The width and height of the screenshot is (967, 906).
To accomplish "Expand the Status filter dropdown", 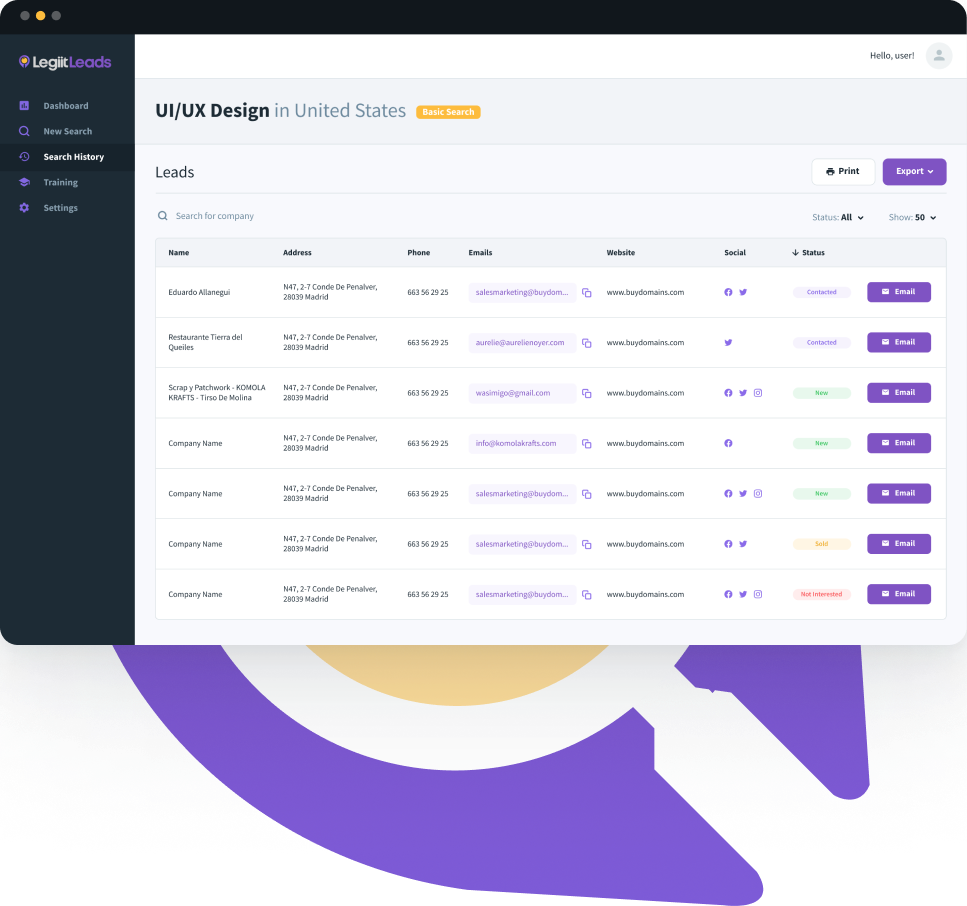I will [838, 217].
